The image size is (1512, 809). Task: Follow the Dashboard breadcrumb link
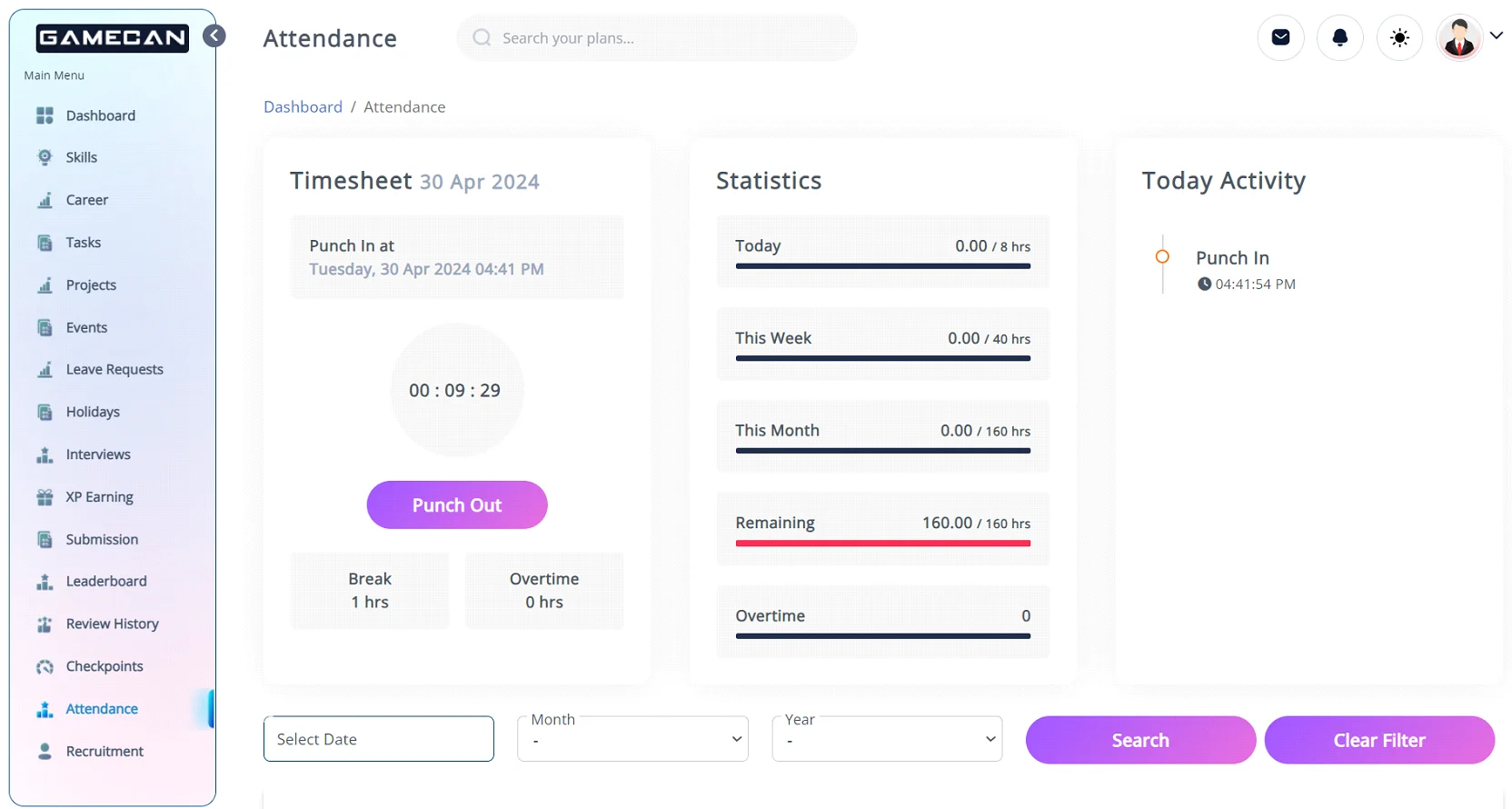[303, 106]
